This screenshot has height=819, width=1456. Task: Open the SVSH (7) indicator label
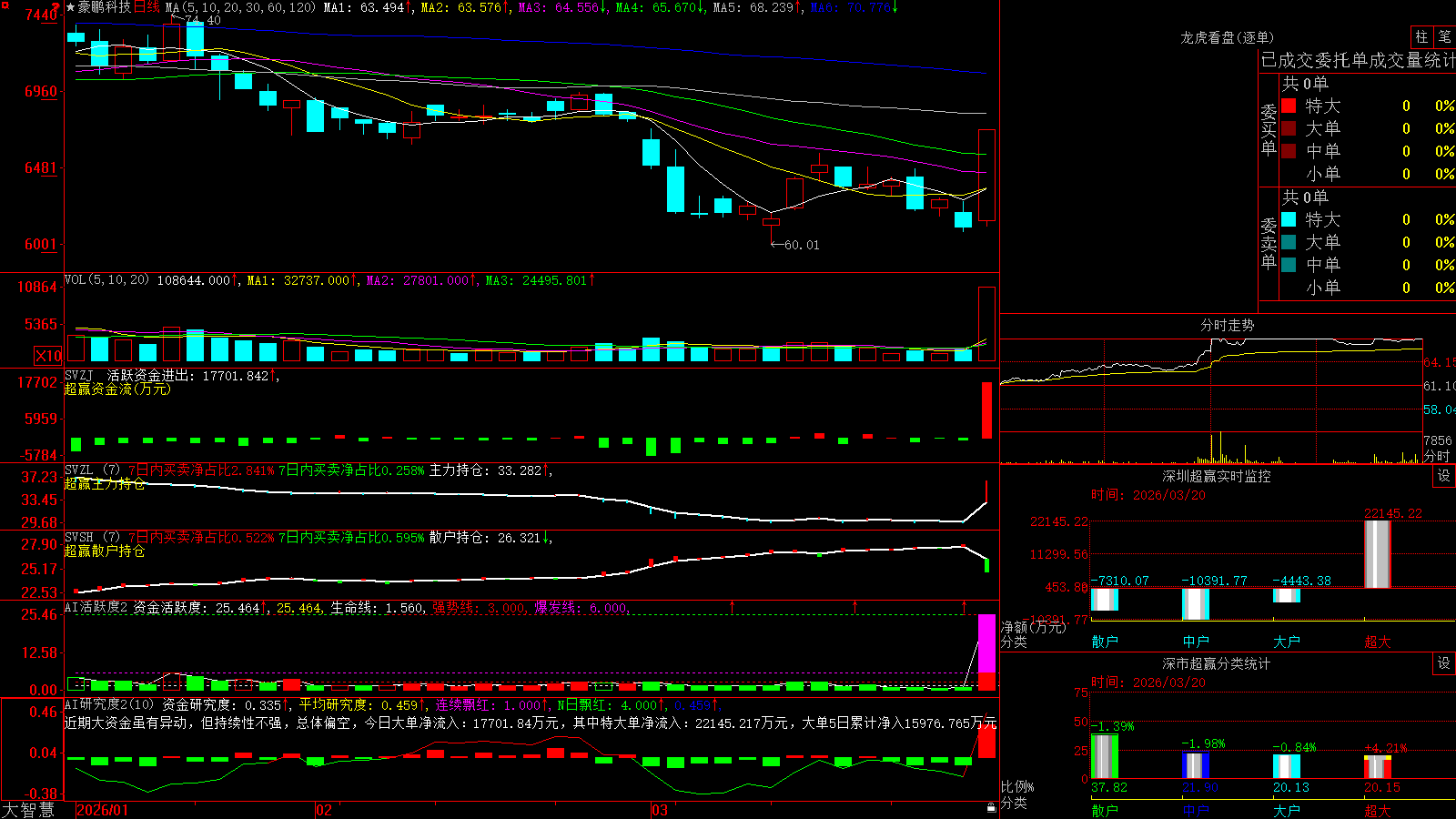(x=92, y=538)
